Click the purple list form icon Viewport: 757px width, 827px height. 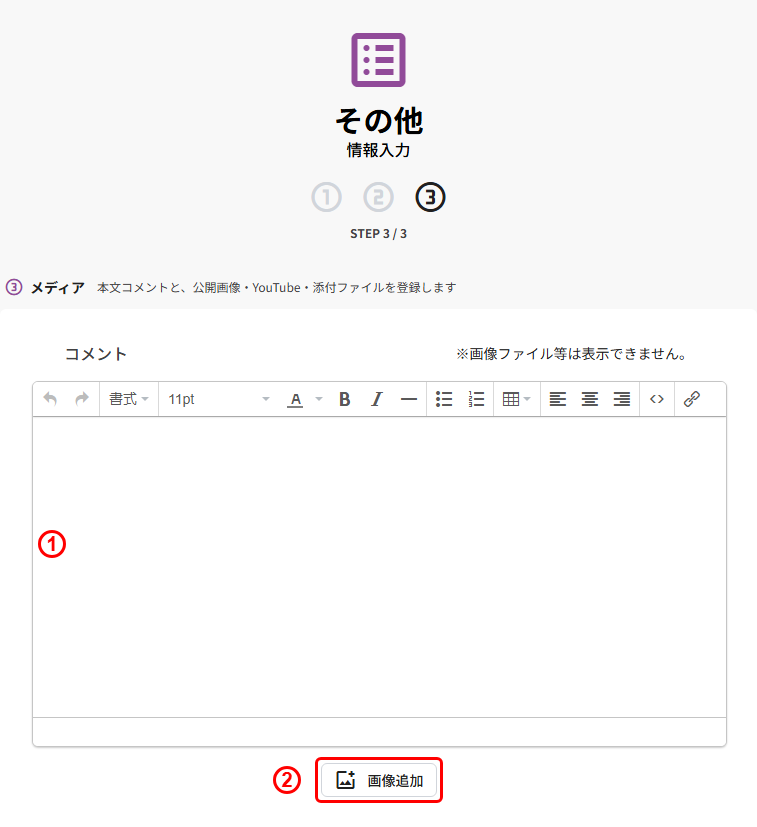pyautogui.click(x=379, y=60)
